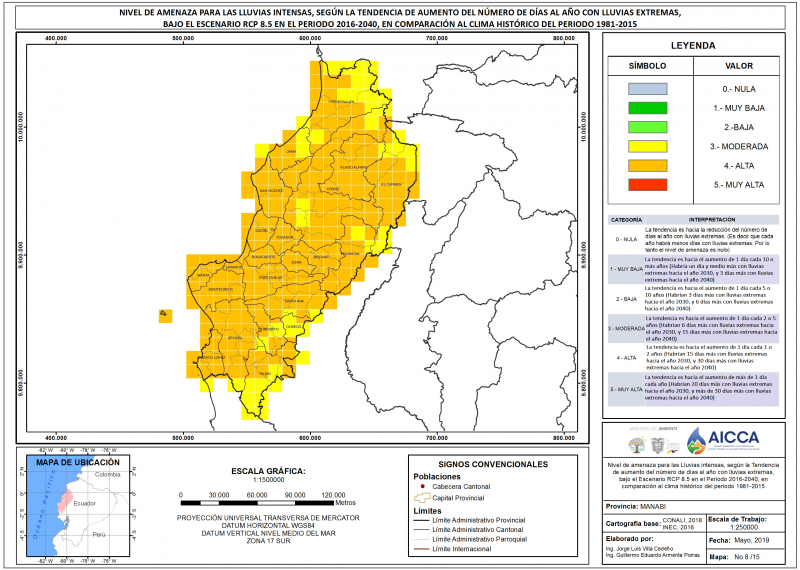Click the dark green MUY BAJA swatch
The image size is (800, 570).
coord(647,108)
